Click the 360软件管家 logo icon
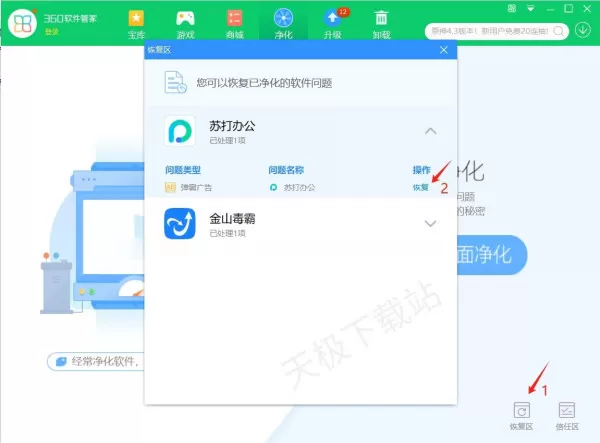The height and width of the screenshot is (443, 600). [23, 23]
